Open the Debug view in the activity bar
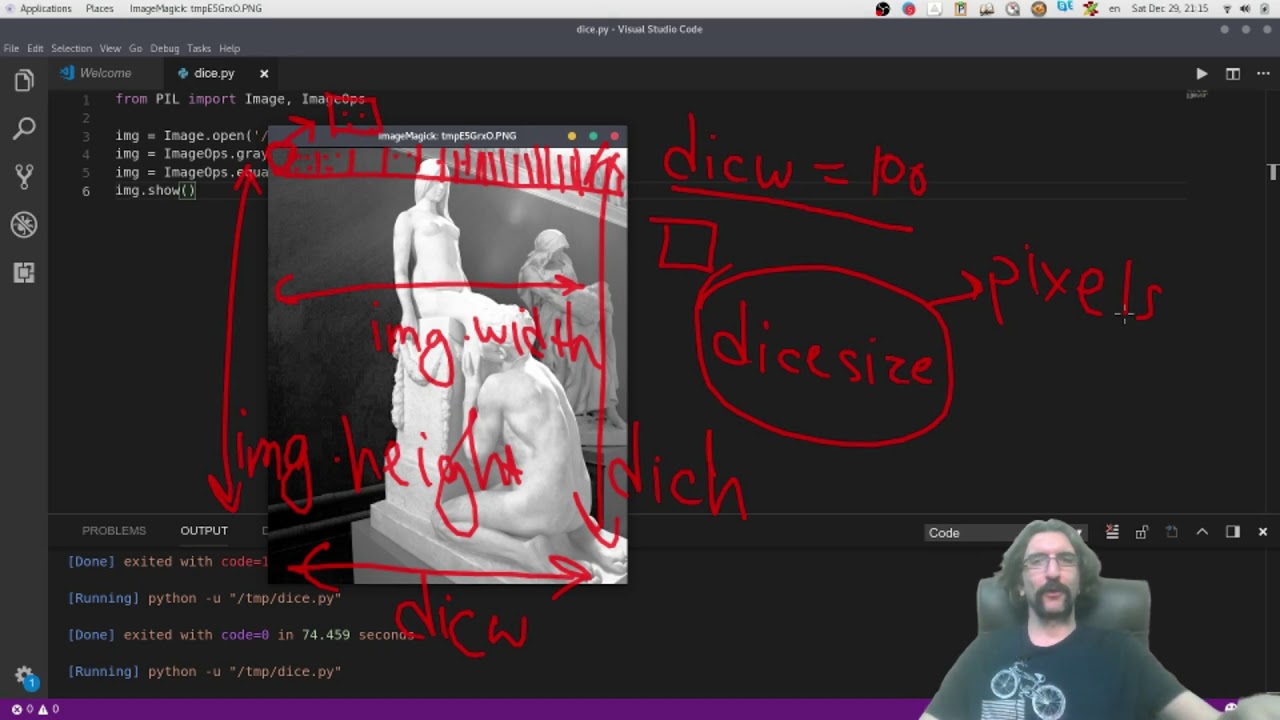 pyautogui.click(x=24, y=224)
